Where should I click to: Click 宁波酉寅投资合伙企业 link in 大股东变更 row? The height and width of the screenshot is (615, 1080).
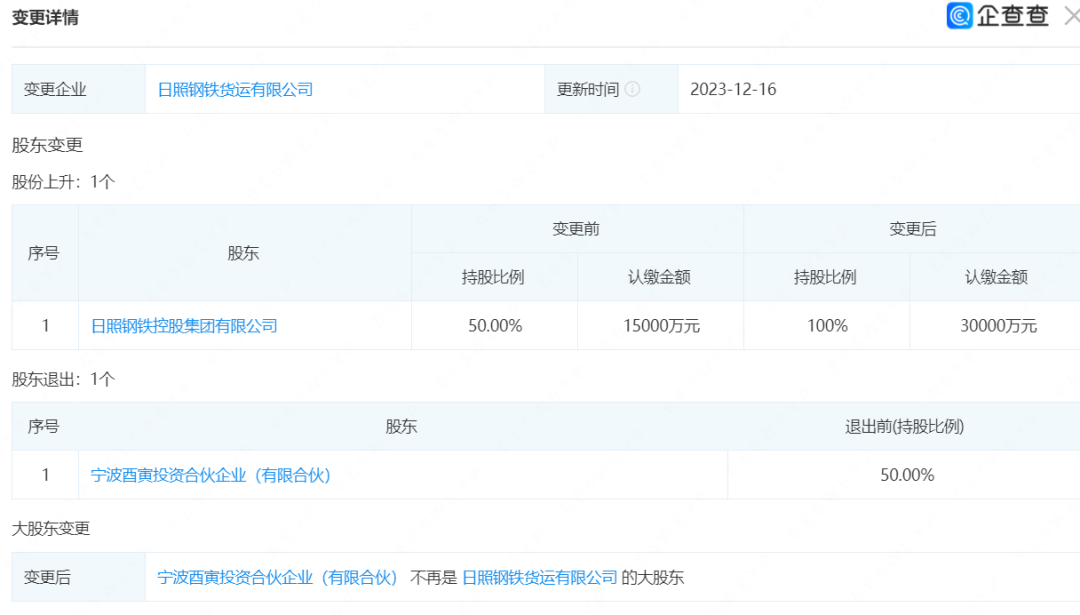tap(278, 577)
